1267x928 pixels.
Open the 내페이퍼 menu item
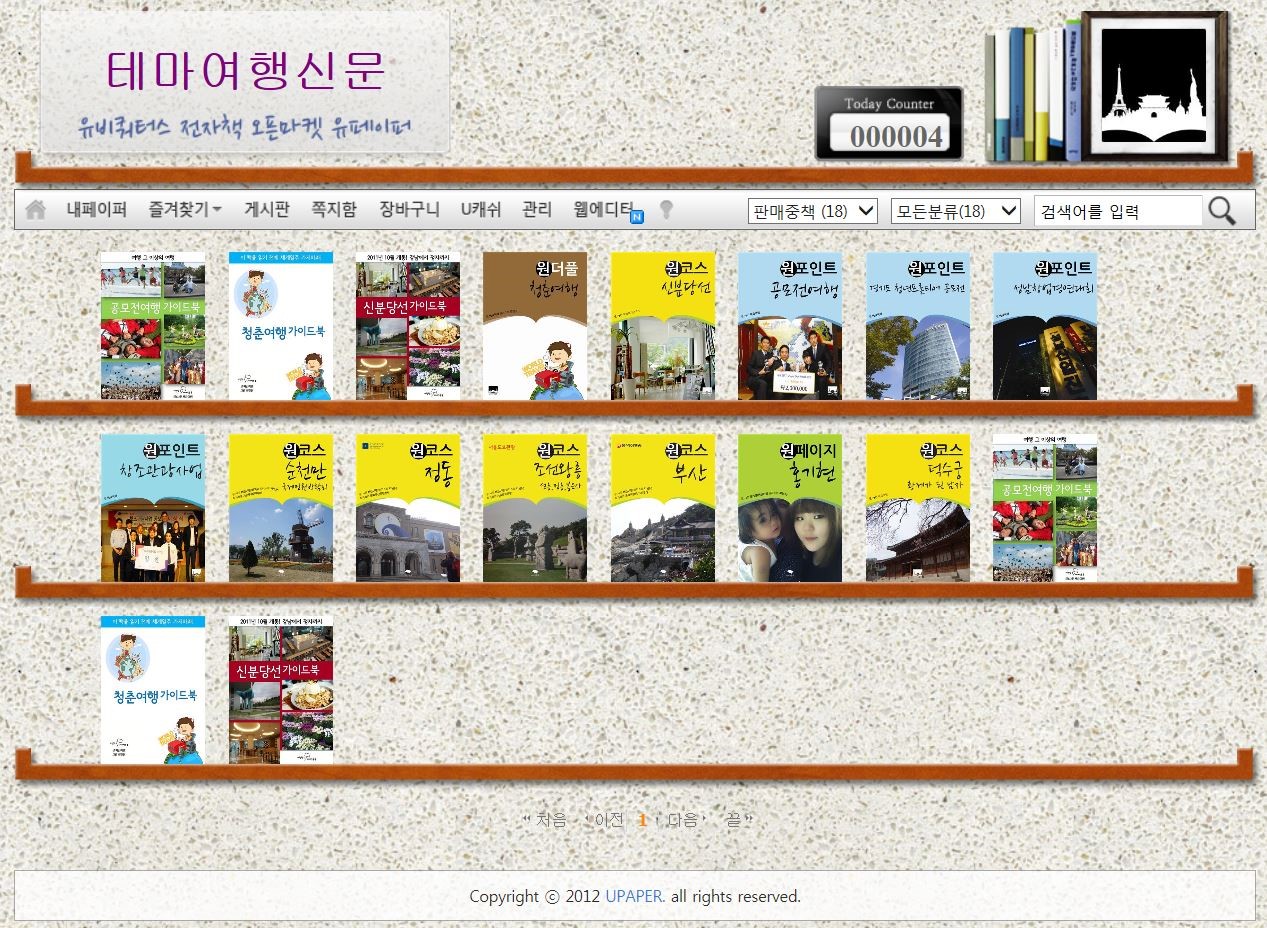97,210
